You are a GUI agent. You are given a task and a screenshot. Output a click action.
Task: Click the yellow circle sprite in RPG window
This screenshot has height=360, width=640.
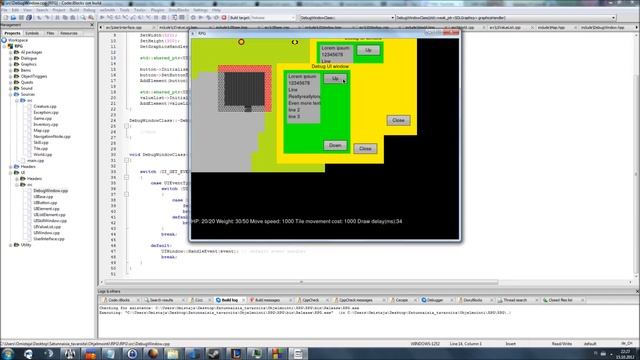pos(241,42)
